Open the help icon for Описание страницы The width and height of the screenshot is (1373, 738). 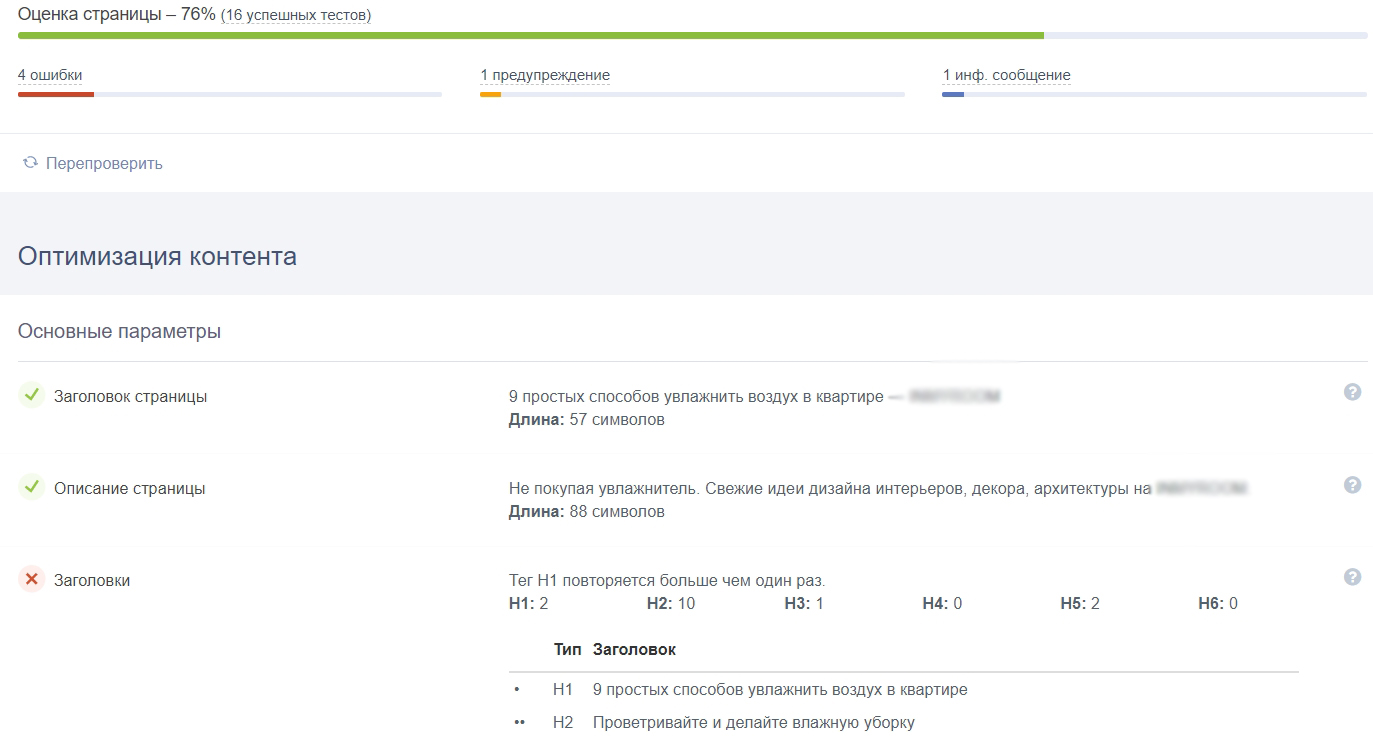(1352, 484)
